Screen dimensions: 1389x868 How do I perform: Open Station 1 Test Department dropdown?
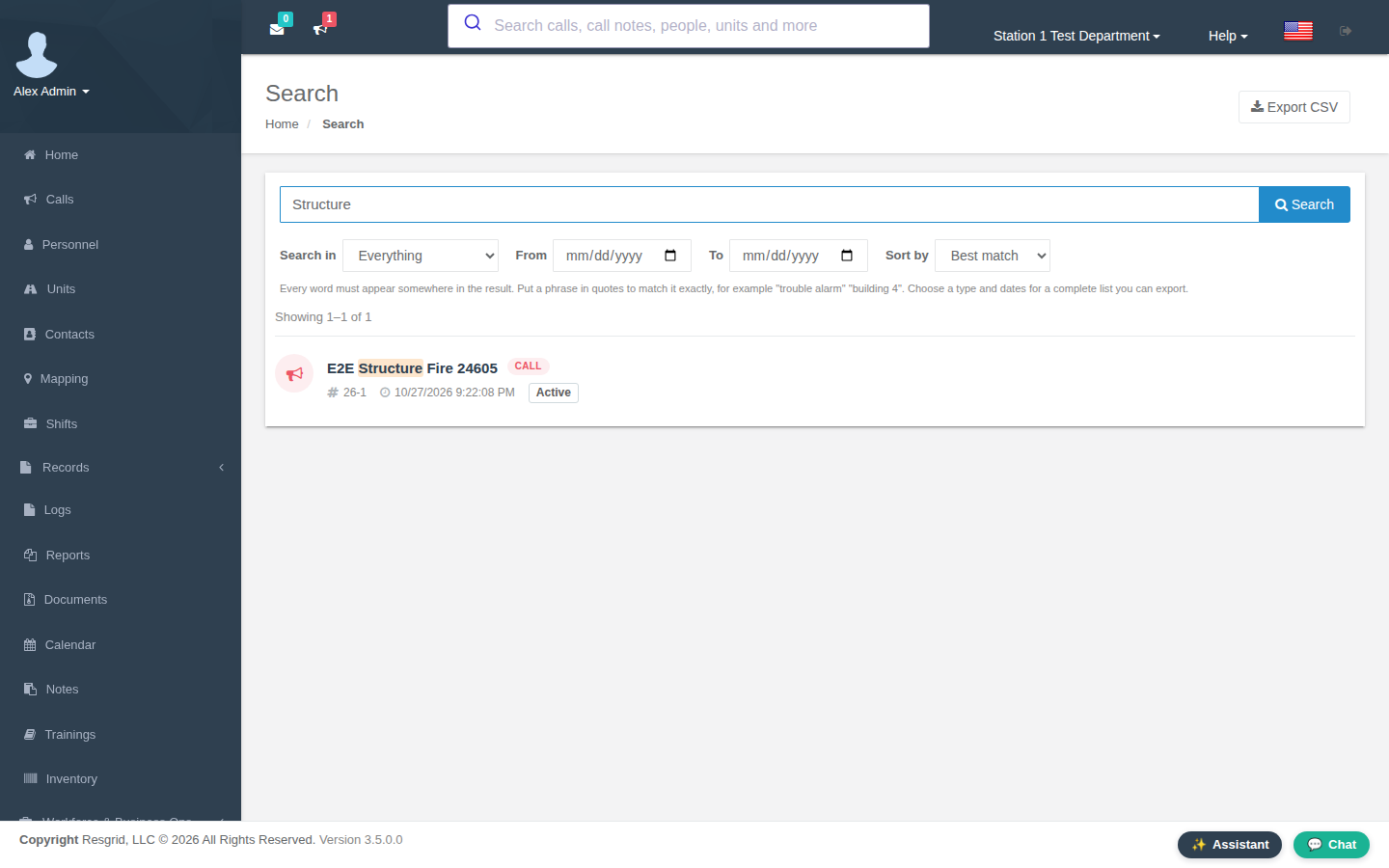[x=1076, y=36]
